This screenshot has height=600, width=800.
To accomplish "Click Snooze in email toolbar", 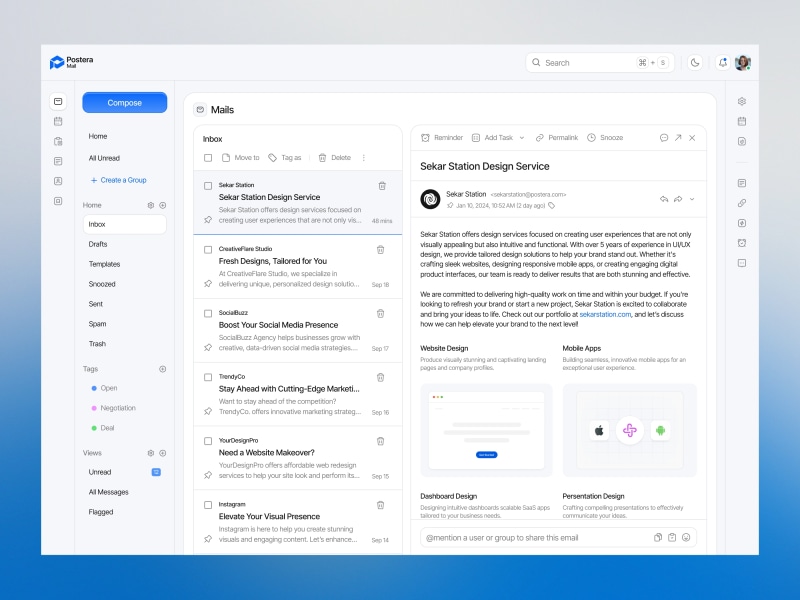I will click(606, 138).
